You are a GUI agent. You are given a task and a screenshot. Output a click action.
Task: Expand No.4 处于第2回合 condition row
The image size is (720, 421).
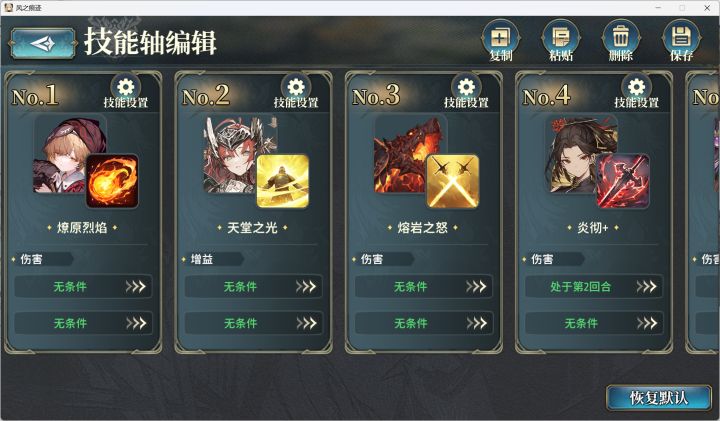[x=594, y=286]
